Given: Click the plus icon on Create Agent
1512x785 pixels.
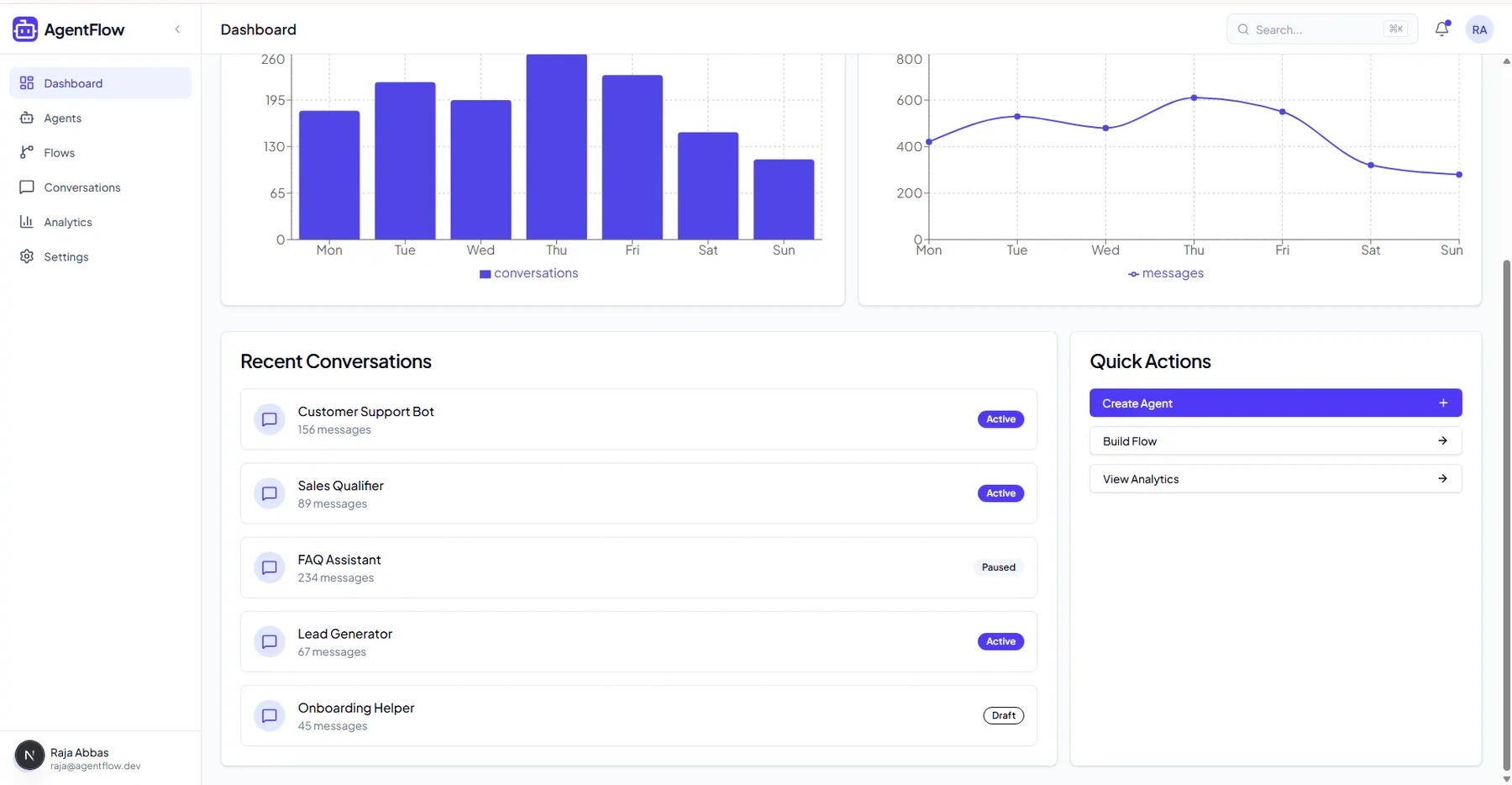Looking at the screenshot, I should (1443, 403).
